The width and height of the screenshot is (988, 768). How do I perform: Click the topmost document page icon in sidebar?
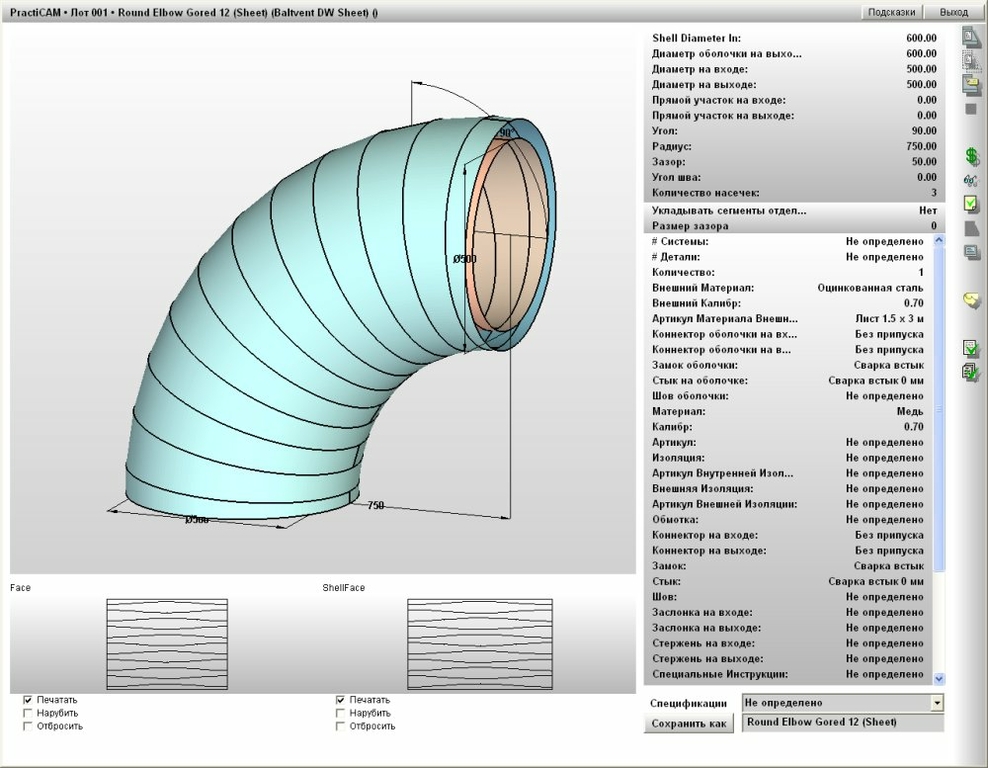point(970,37)
